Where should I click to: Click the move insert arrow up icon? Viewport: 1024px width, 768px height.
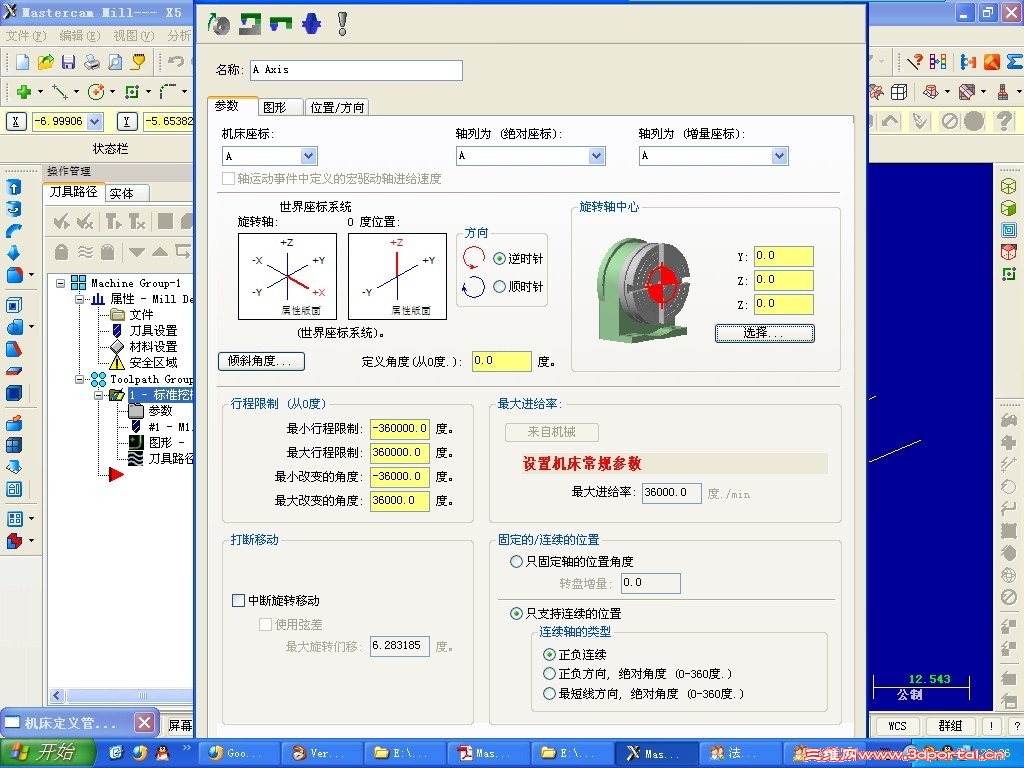click(x=160, y=252)
